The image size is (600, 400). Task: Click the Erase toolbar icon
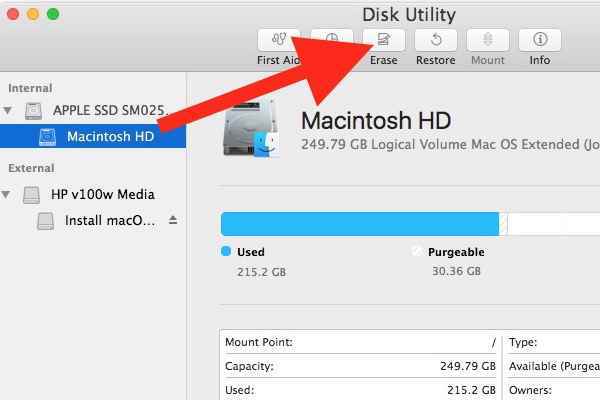(x=383, y=40)
